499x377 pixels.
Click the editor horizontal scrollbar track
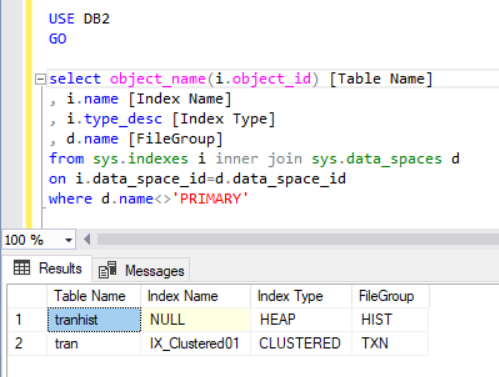coord(298,239)
